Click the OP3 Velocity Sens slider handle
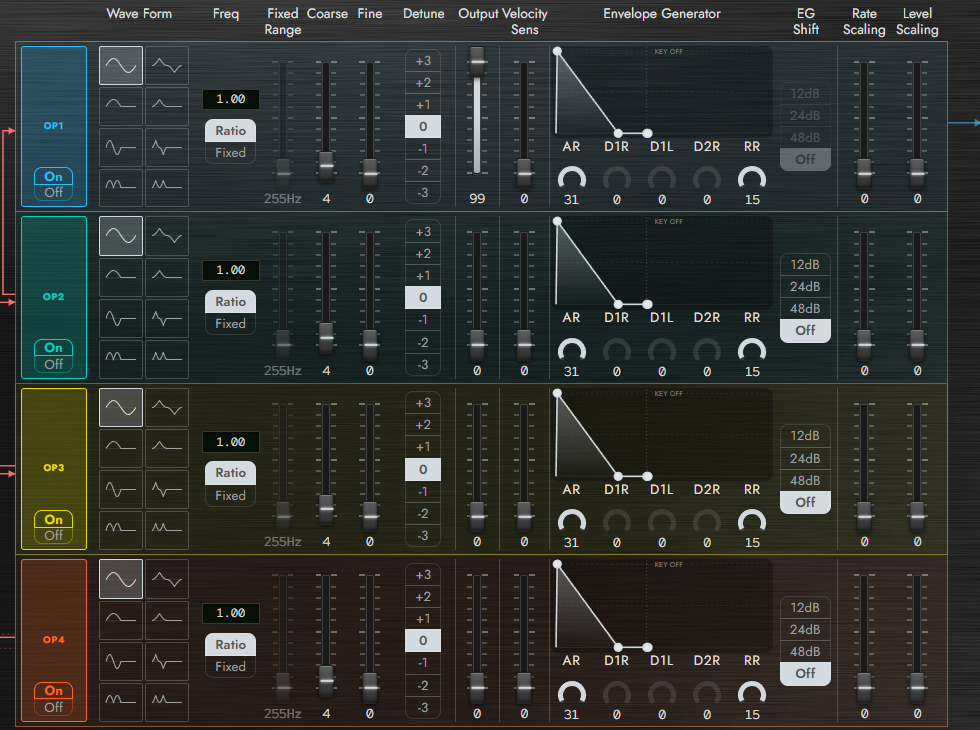Image resolution: width=980 pixels, height=730 pixels. tap(524, 516)
